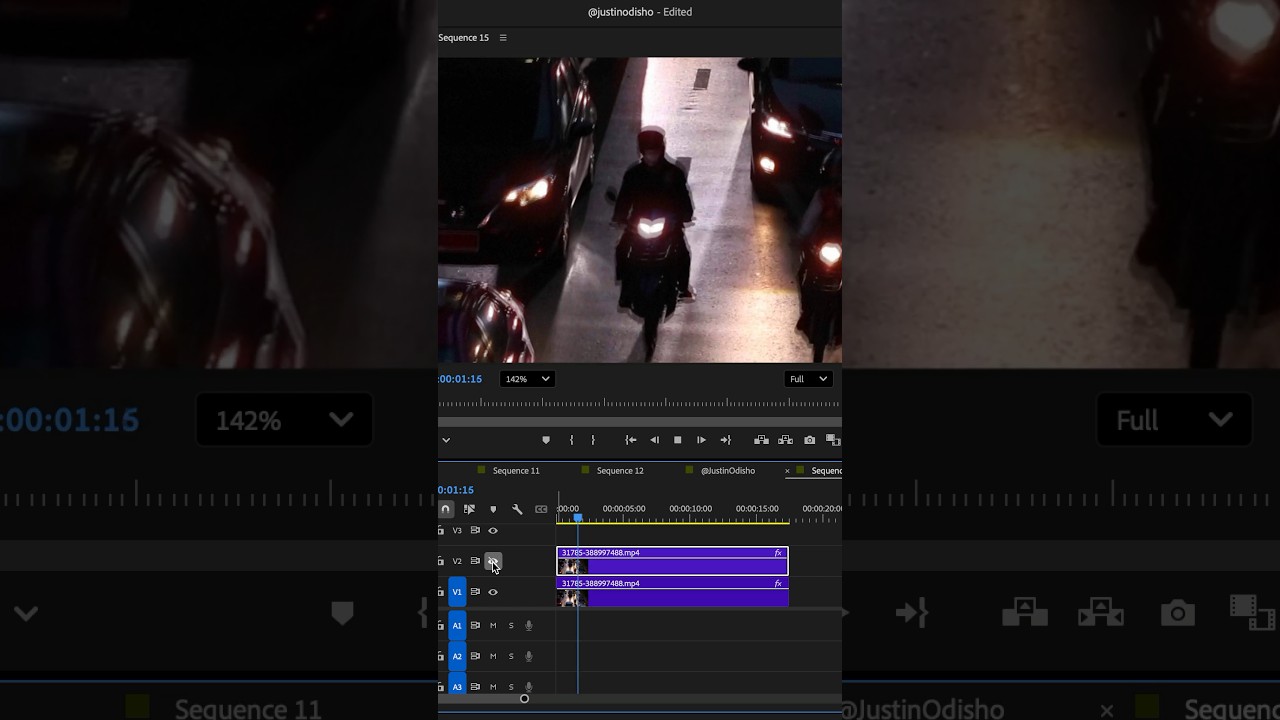This screenshot has width=1280, height=720.
Task: Click the Lift button
Action: tap(761, 440)
